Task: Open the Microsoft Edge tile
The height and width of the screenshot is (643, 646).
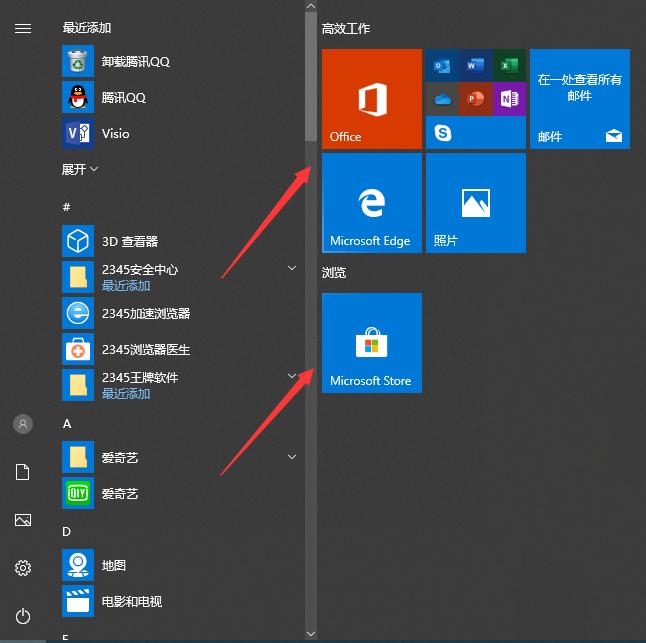Action: 372,203
